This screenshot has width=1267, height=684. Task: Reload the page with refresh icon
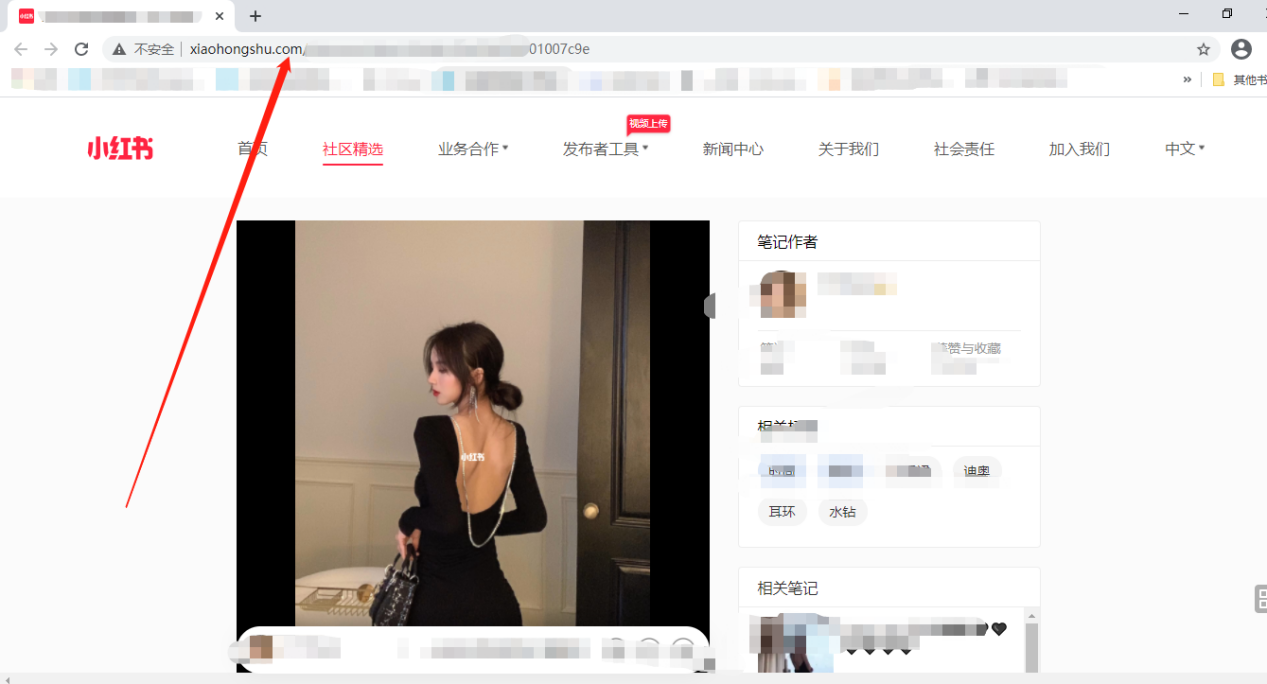tap(82, 49)
